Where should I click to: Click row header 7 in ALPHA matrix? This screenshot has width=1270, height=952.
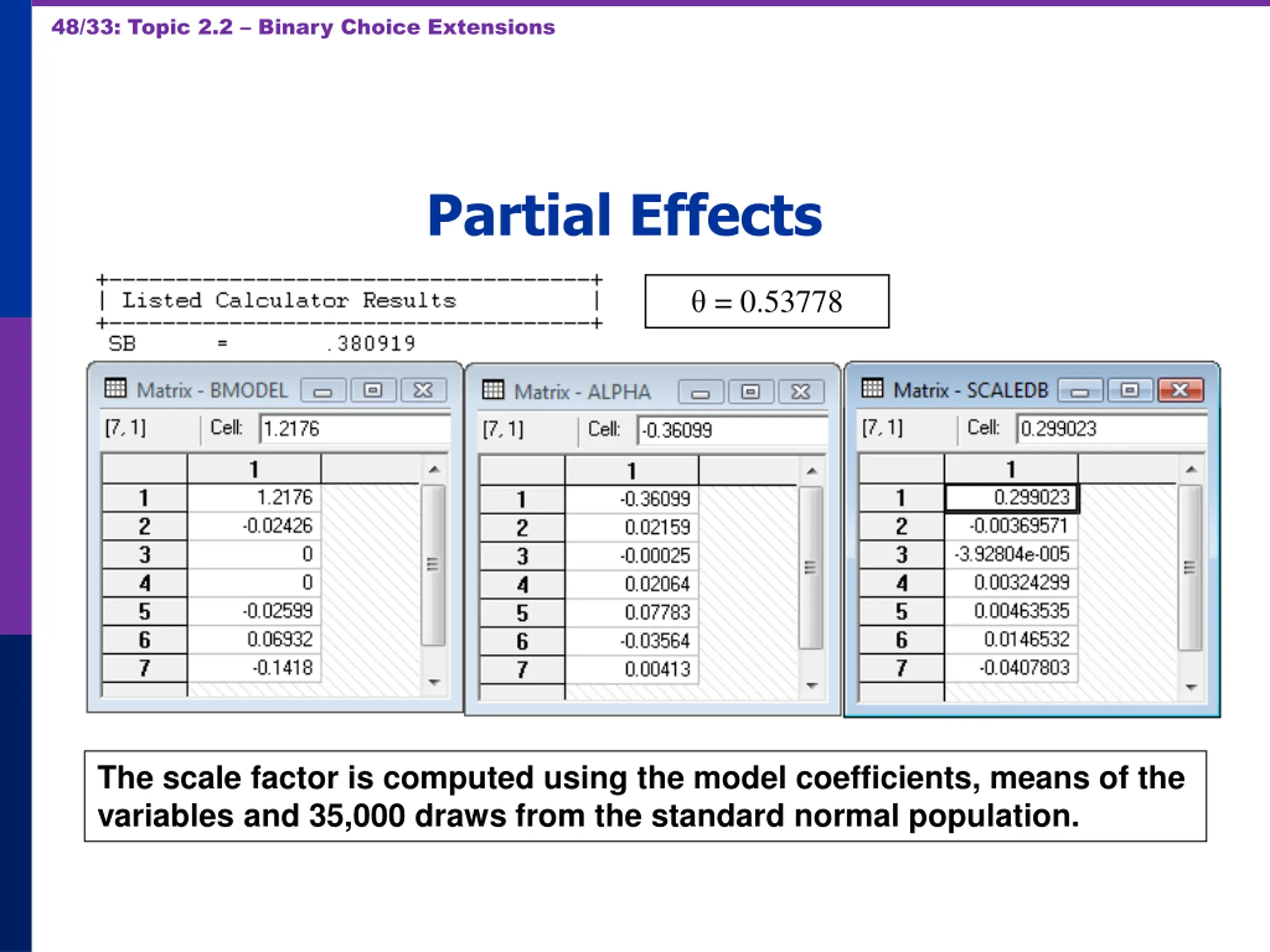pos(522,670)
